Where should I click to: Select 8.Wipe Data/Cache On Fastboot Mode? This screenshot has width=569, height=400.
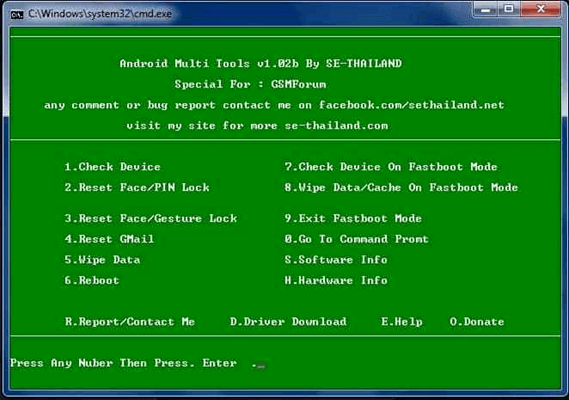click(401, 188)
